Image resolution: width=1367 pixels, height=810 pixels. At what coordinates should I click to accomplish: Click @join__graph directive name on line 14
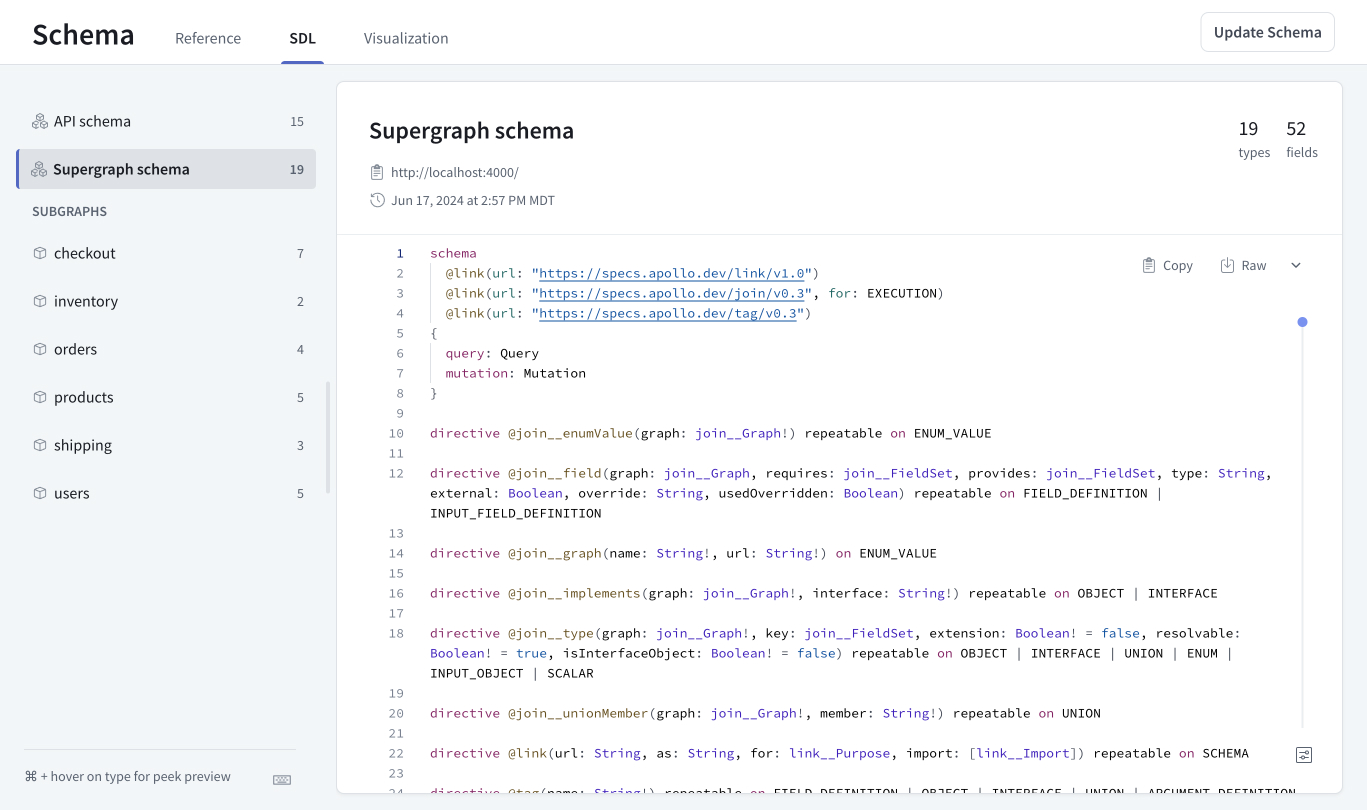click(x=555, y=553)
